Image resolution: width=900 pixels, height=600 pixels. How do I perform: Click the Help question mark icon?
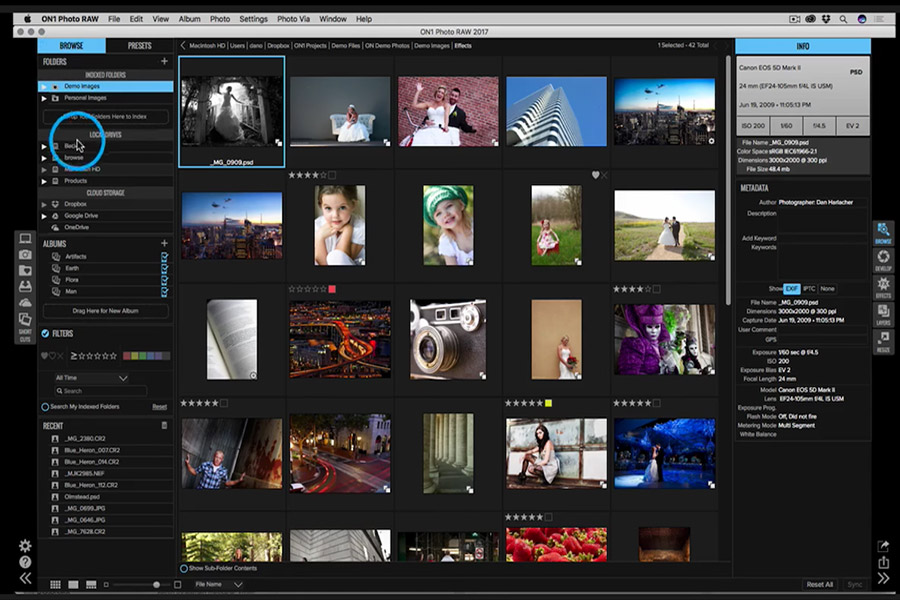[x=25, y=562]
